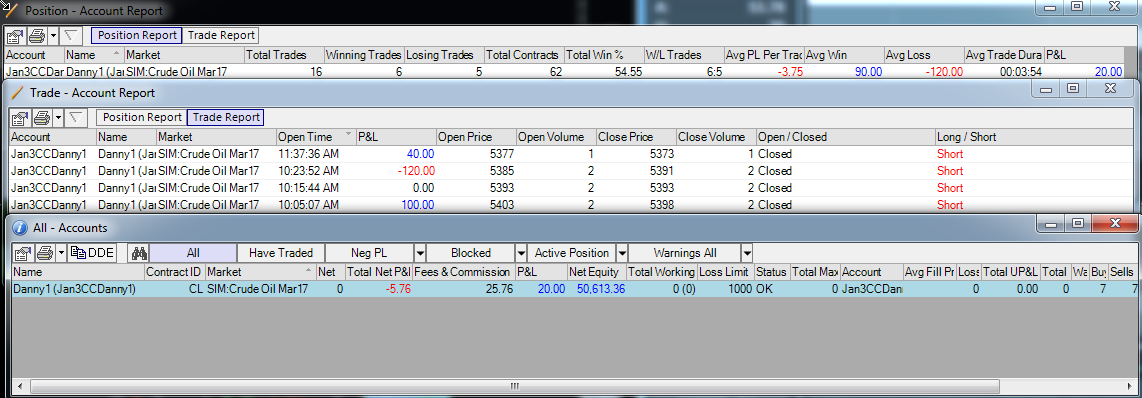
Task: Select the trade opened at 11:37:36 AM
Action: click(x=572, y=154)
